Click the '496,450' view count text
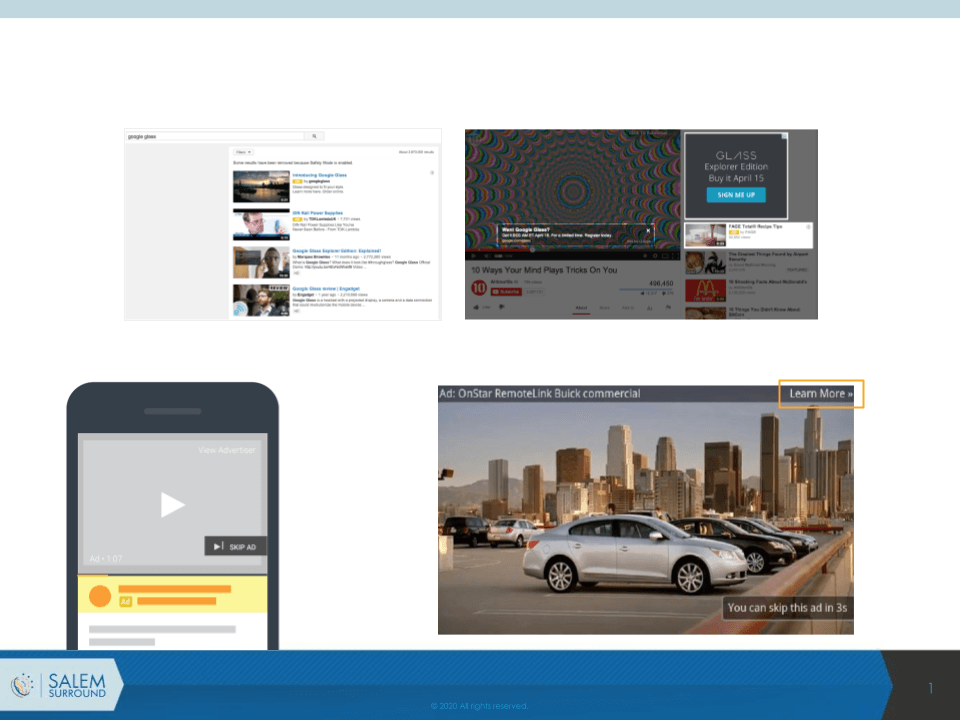 coord(661,283)
